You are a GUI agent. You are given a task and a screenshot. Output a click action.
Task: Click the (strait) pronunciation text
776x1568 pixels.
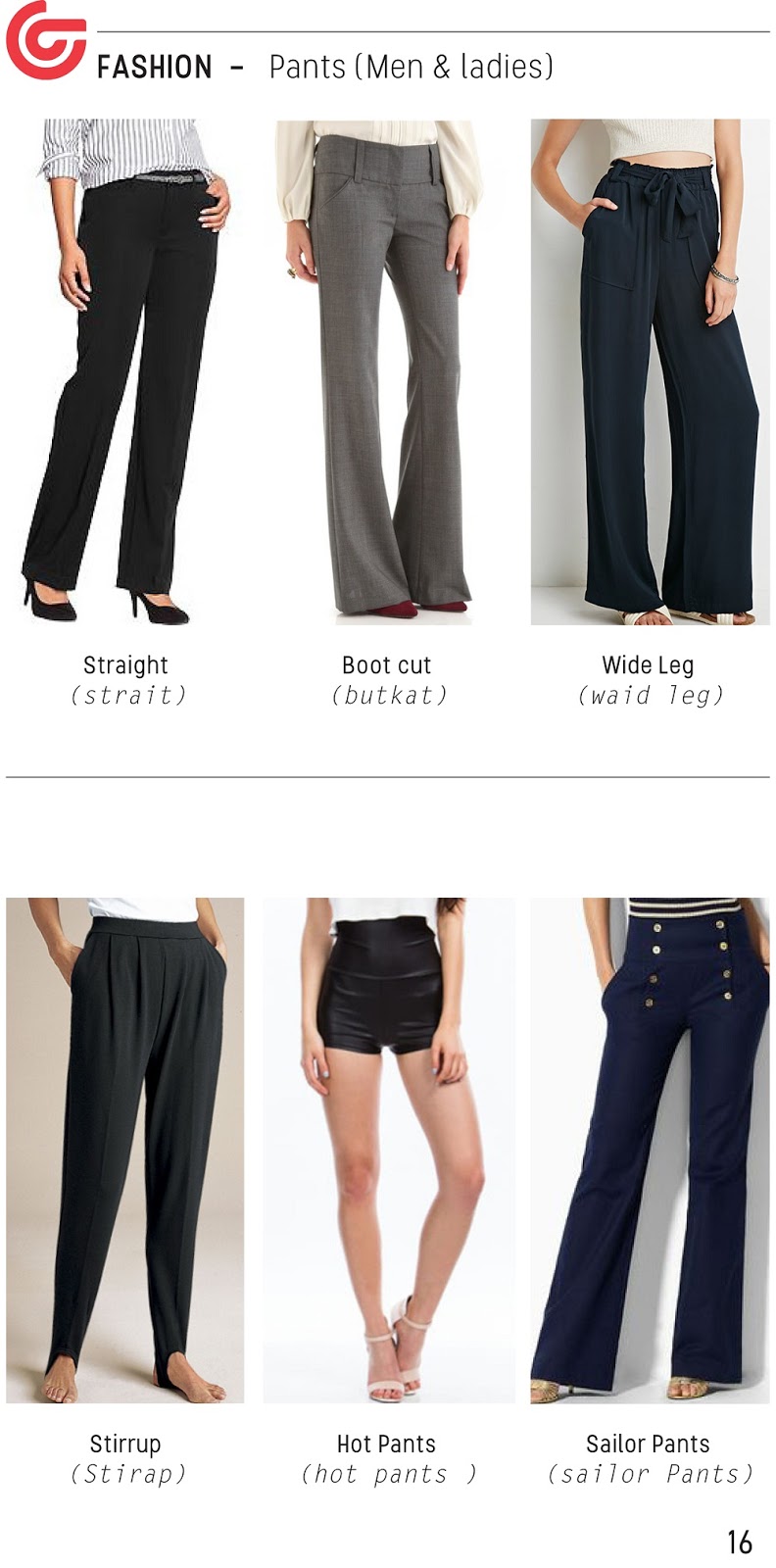[x=128, y=695]
